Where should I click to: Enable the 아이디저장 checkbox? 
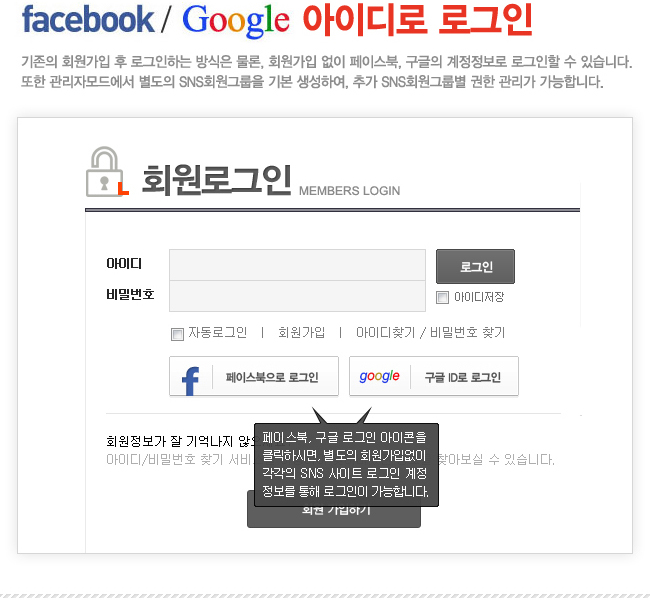click(442, 297)
